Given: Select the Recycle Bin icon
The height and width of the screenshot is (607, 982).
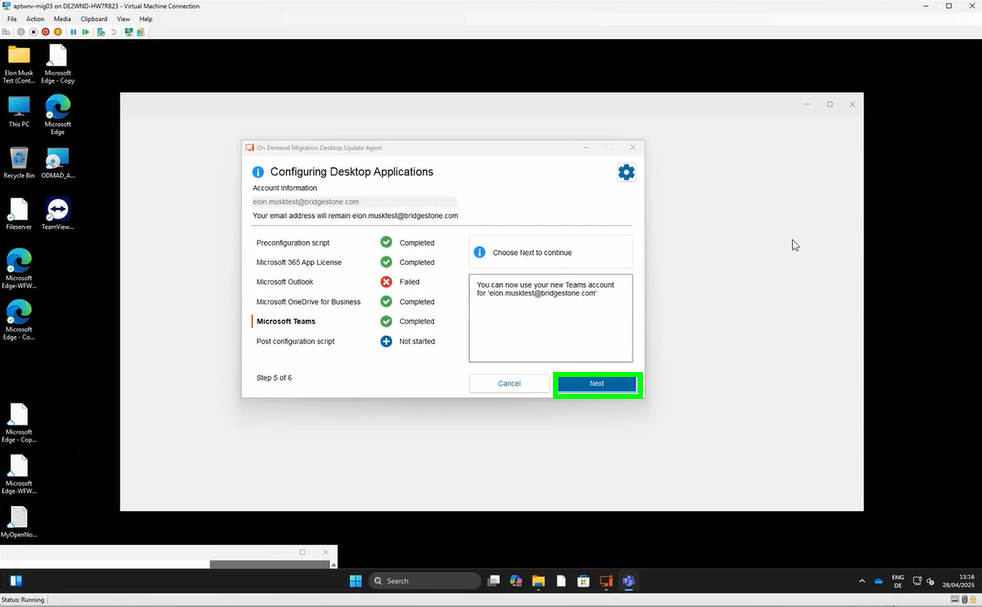Looking at the screenshot, I should [x=19, y=163].
